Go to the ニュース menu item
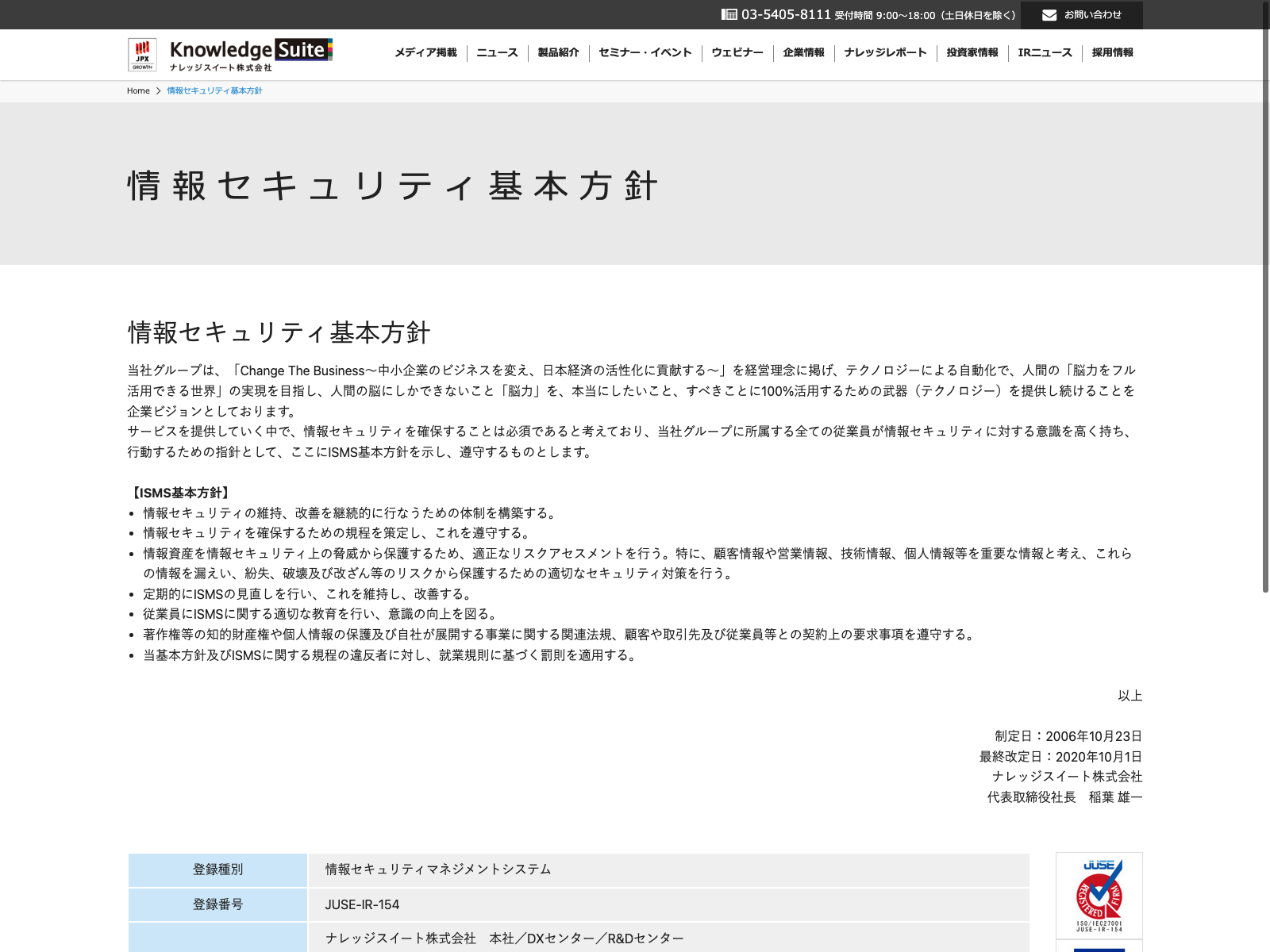The image size is (1270, 952). click(x=497, y=53)
